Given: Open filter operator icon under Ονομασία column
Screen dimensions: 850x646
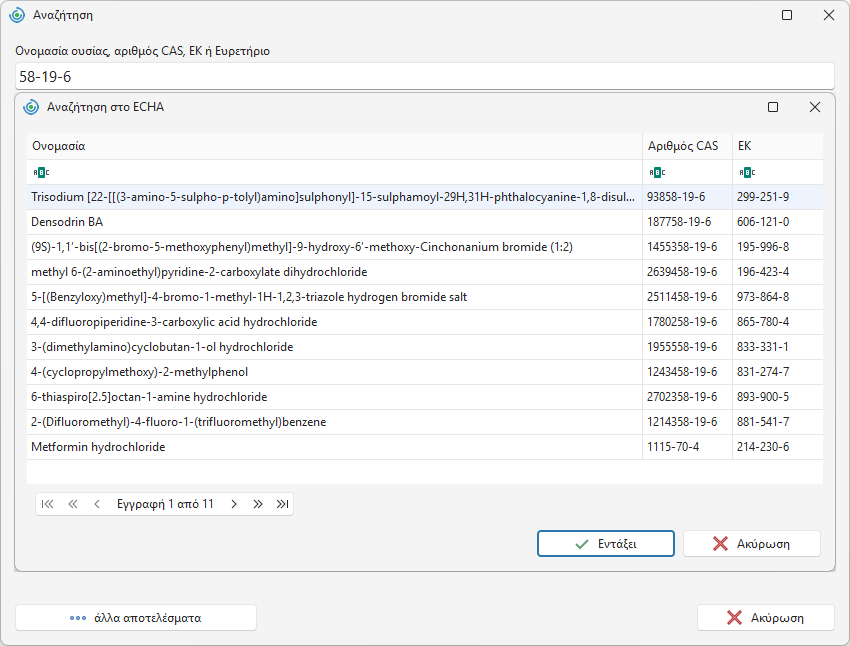Looking at the screenshot, I should (x=41, y=172).
